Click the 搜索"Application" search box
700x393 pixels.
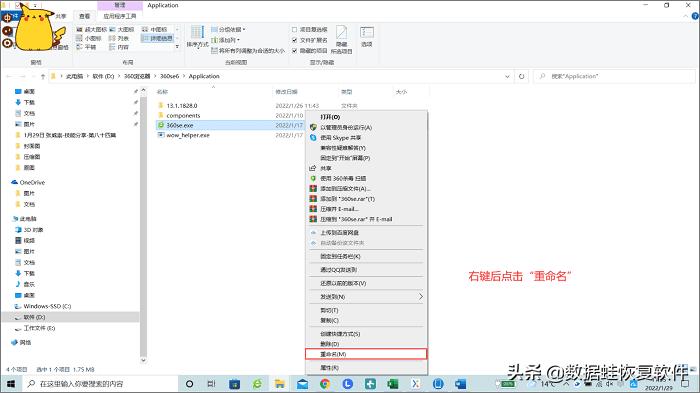pyautogui.click(x=615, y=76)
